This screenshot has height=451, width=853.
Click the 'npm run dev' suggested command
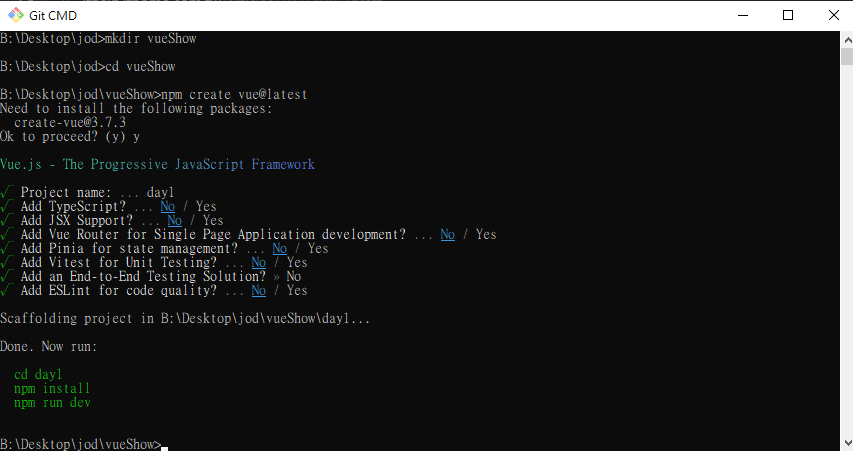[52, 403]
